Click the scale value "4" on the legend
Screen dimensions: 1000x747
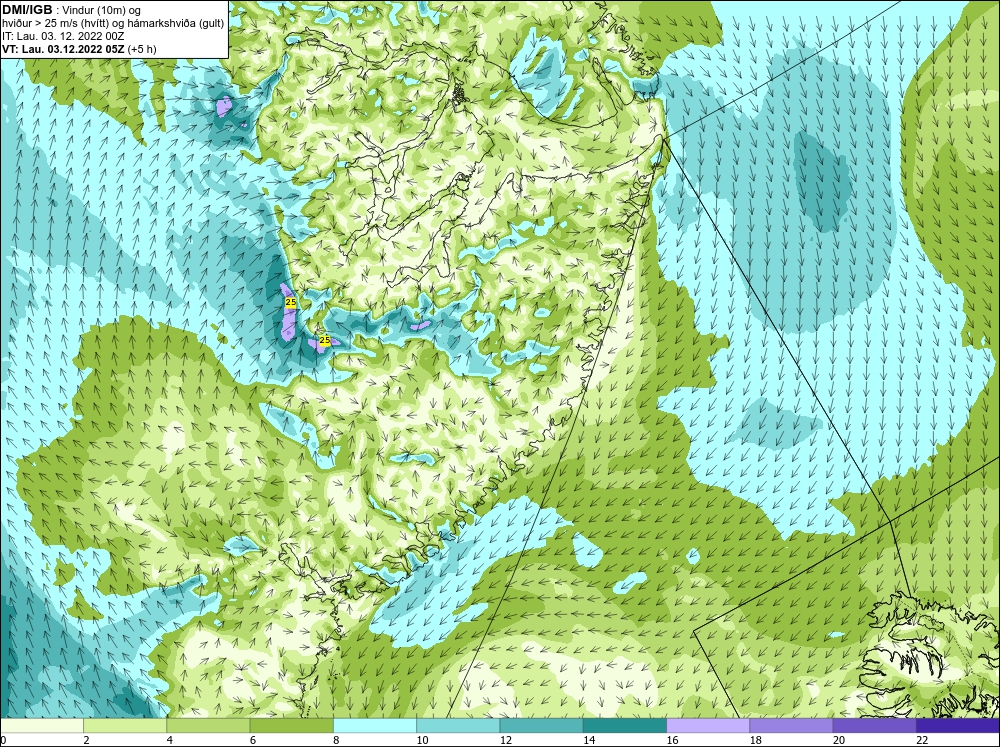tap(170, 740)
